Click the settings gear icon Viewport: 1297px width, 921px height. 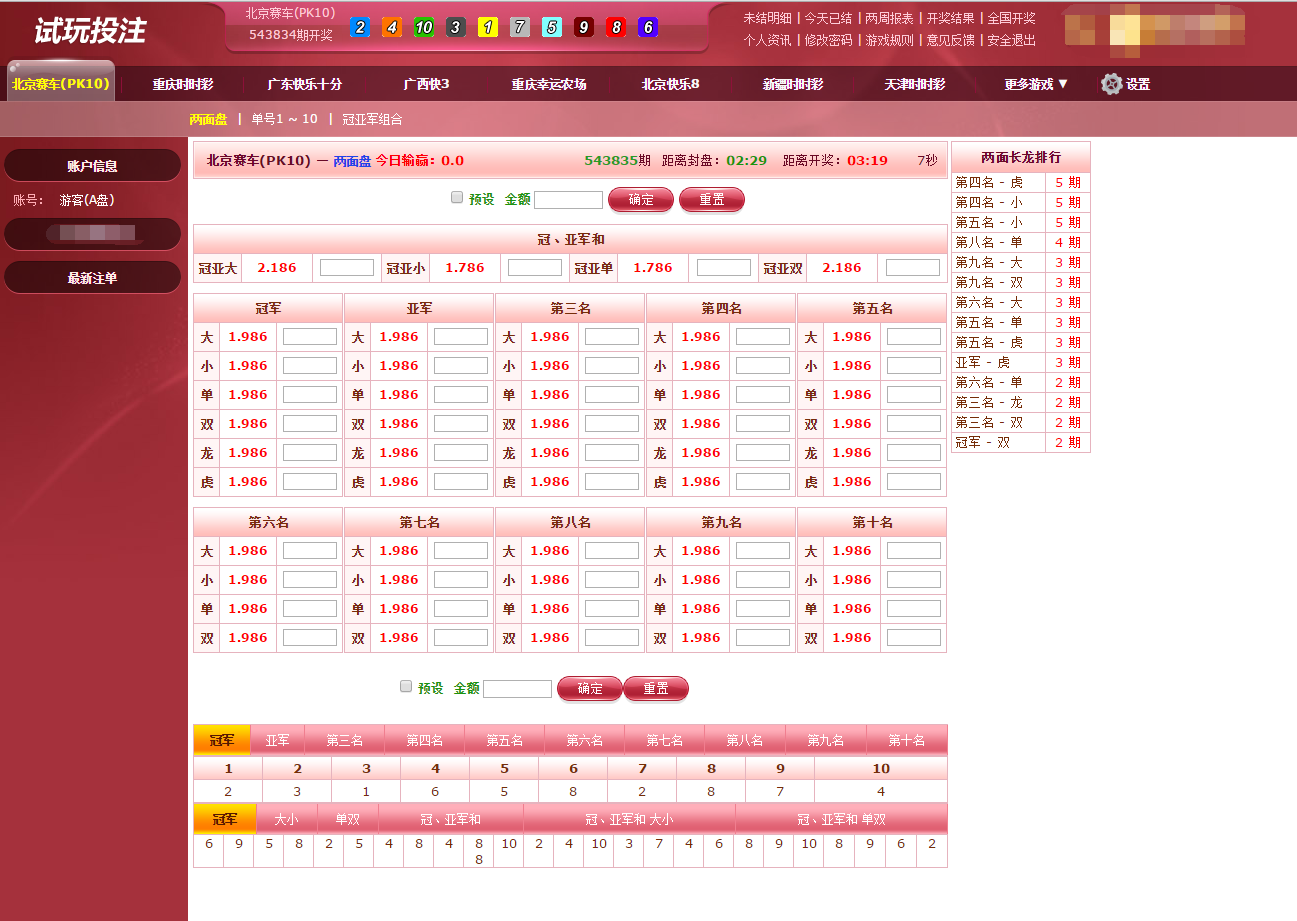click(x=1111, y=84)
